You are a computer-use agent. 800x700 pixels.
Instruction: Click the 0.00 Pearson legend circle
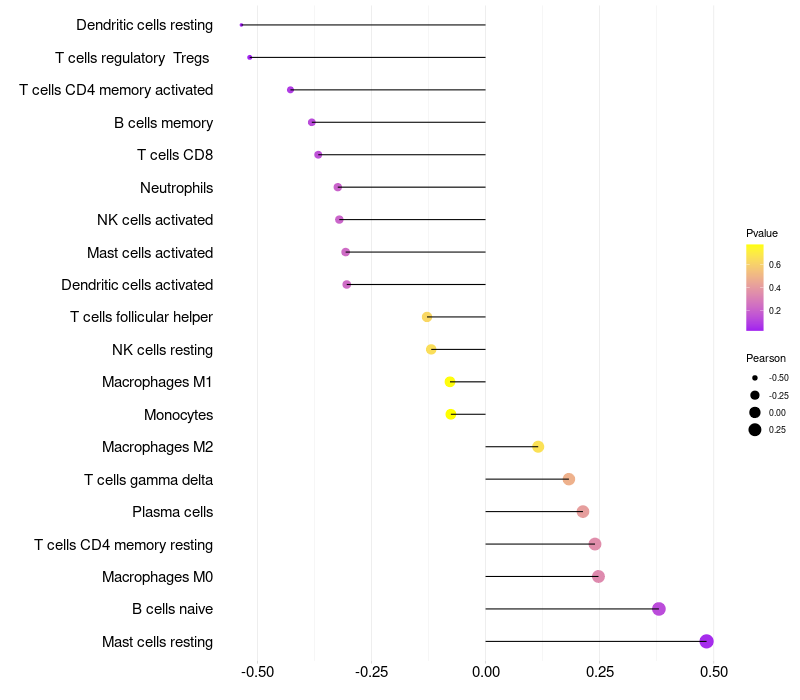click(x=755, y=412)
